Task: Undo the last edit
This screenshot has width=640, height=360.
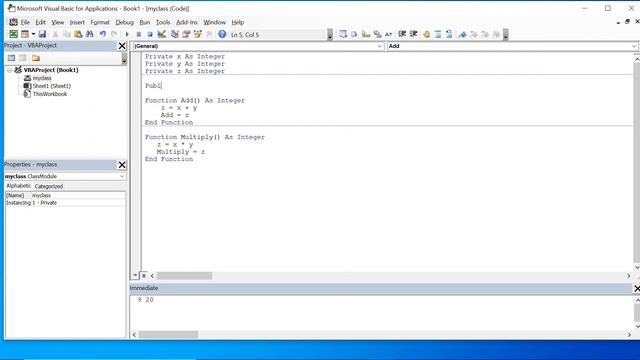Action: [x=102, y=34]
